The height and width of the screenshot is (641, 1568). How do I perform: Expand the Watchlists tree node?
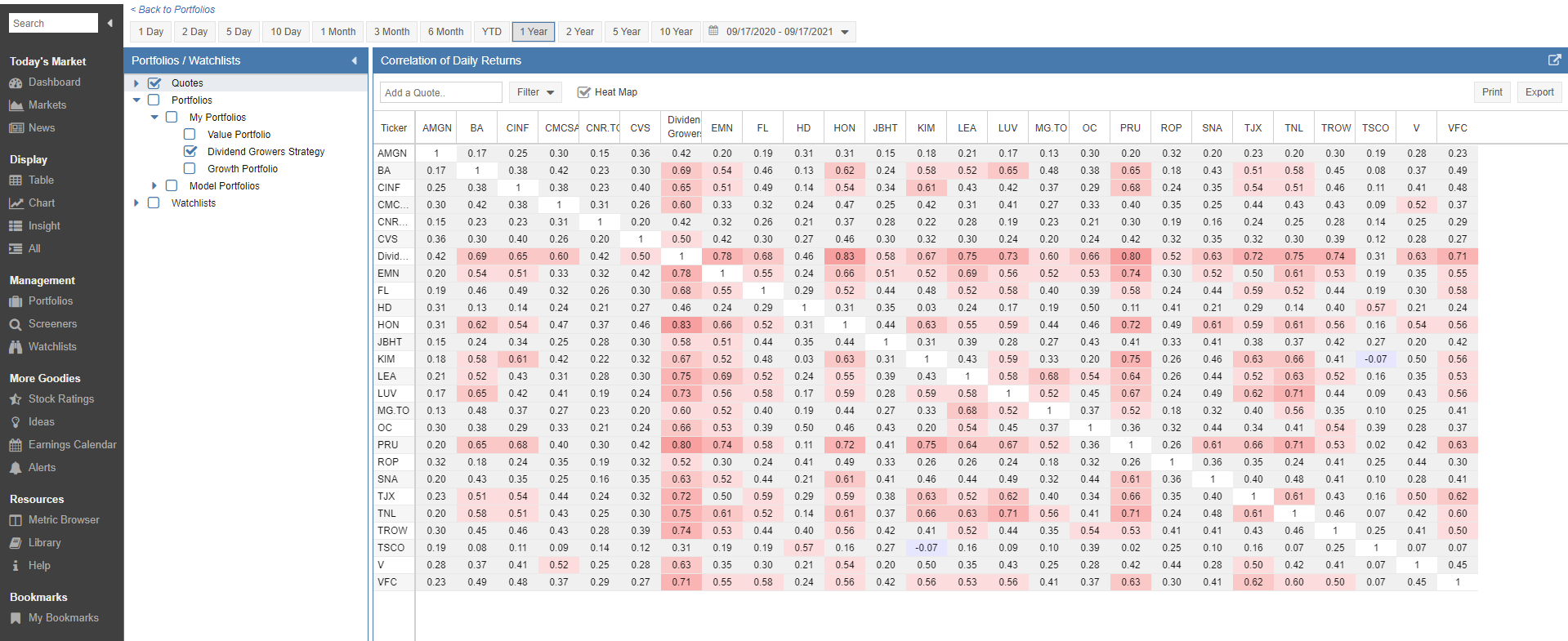136,203
